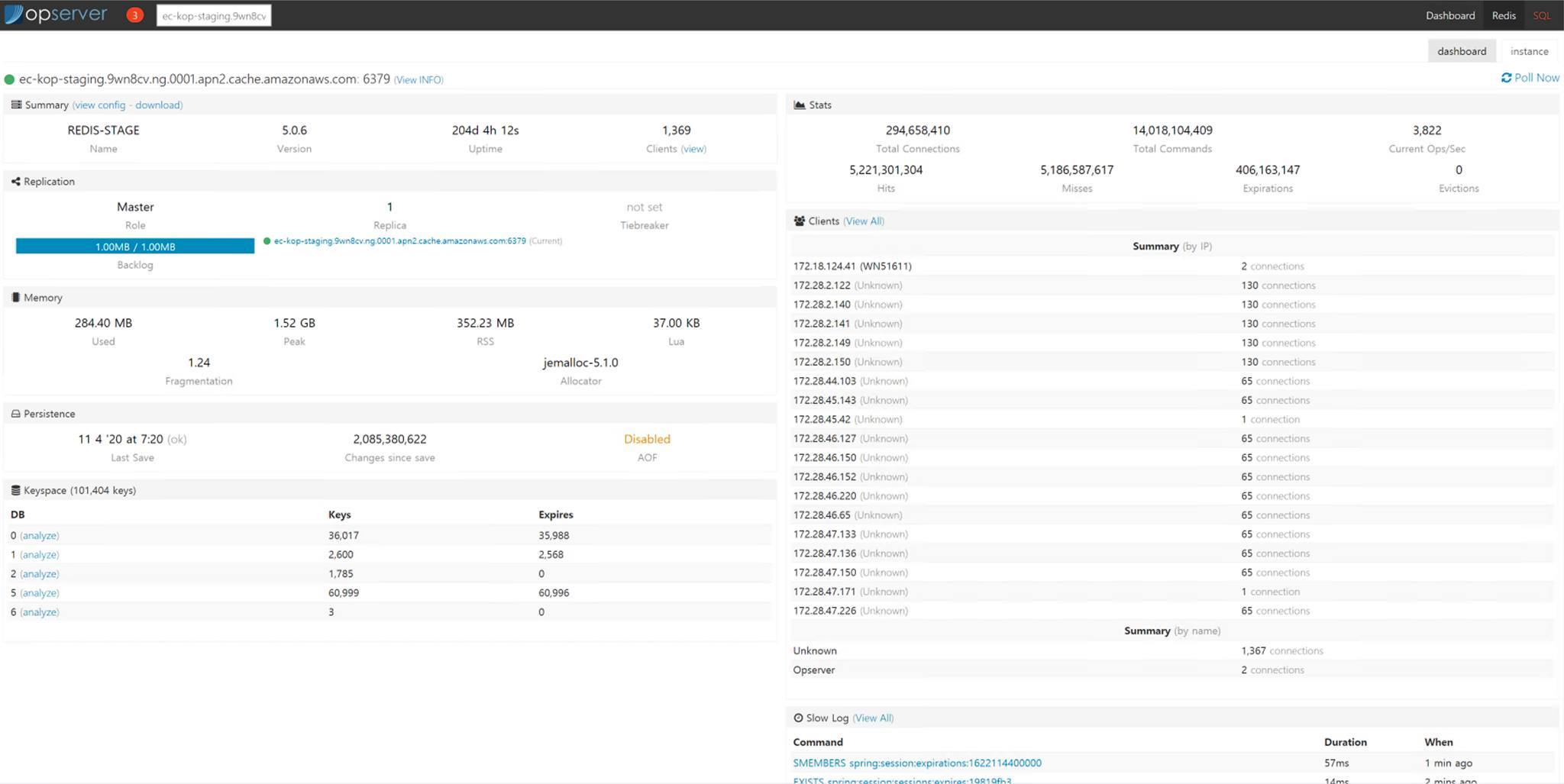Click the not set Tiebreaker value
This screenshot has width=1564, height=784.
click(645, 207)
